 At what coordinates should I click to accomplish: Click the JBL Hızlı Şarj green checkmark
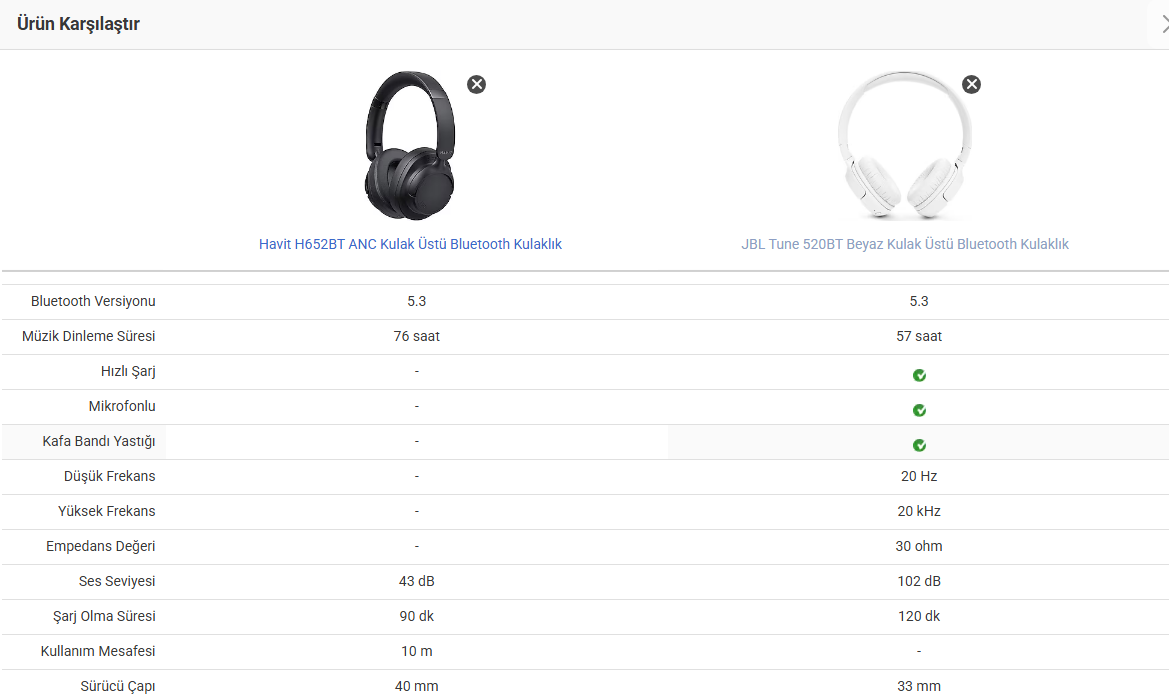919,375
